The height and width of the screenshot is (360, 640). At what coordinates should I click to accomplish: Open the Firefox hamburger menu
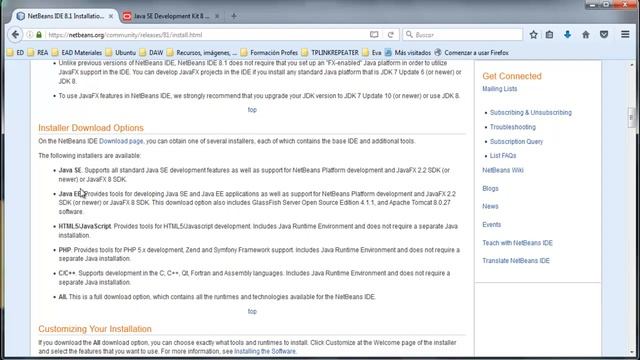click(625, 35)
